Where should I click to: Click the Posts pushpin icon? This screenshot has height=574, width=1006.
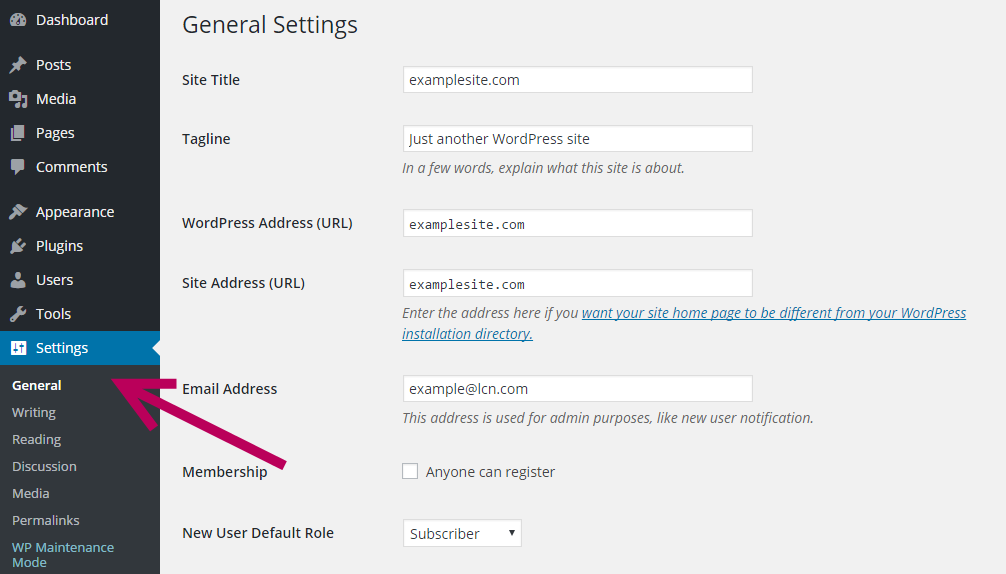(x=18, y=65)
